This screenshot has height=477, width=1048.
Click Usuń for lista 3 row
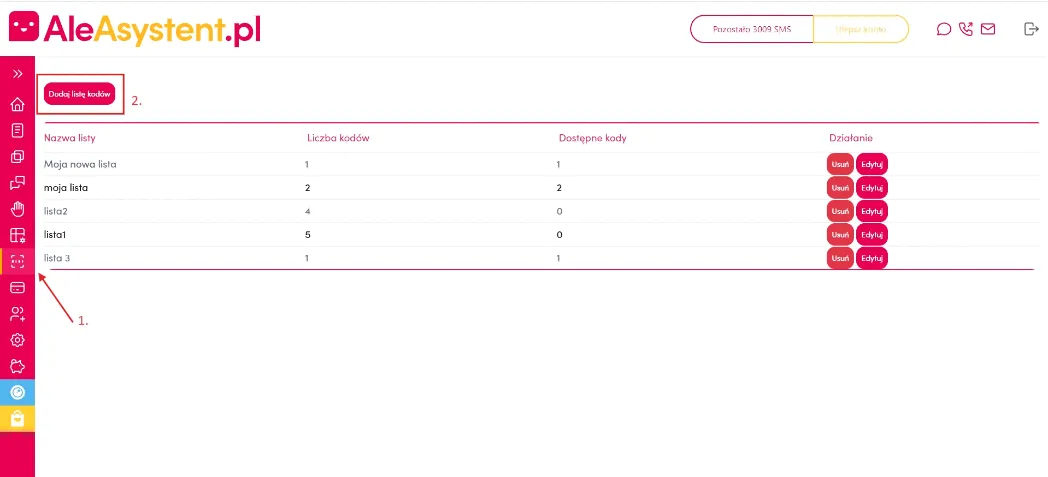click(840, 258)
